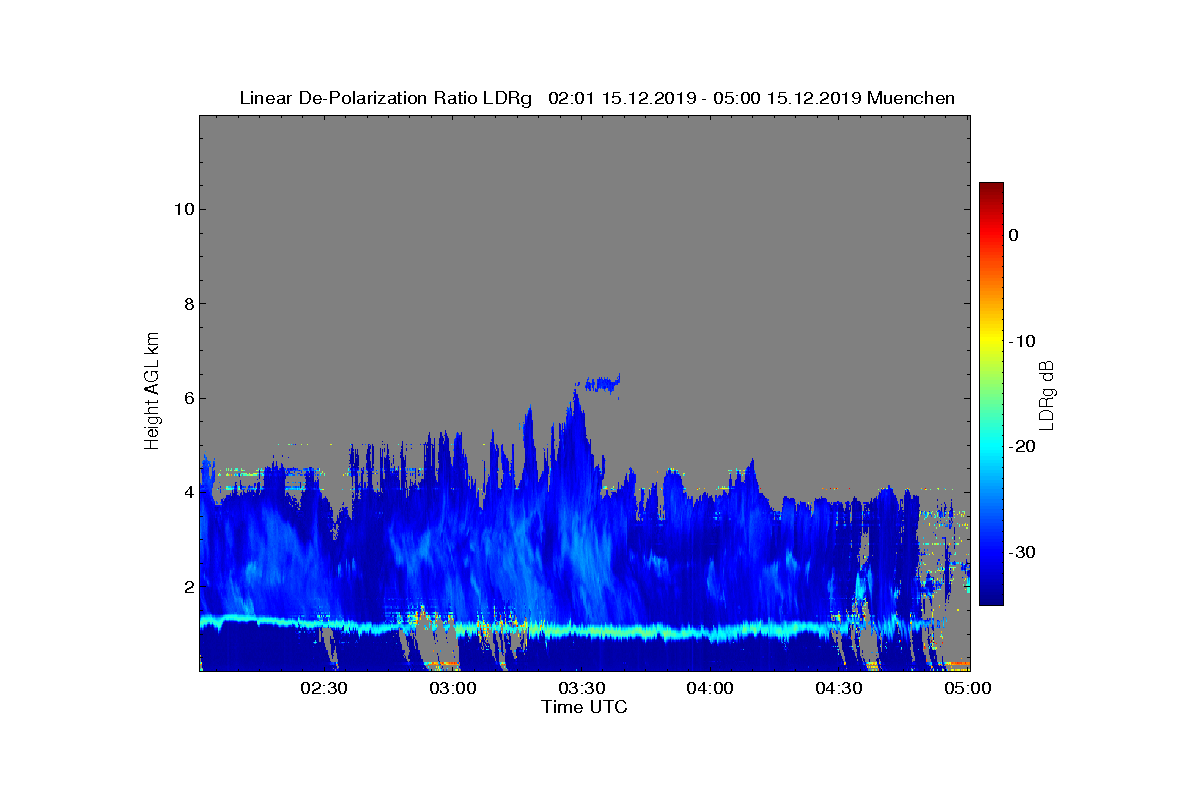1200x800 pixels.
Task: Click the 04:00 time axis label
Action: pos(710,688)
